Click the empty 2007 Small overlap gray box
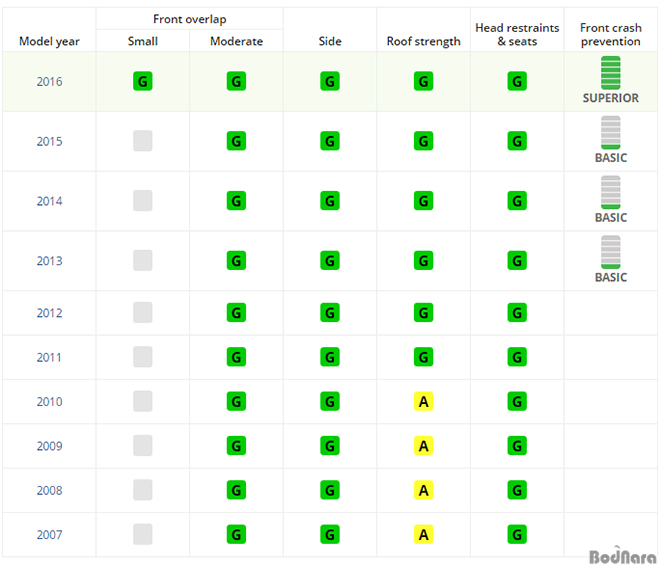660x567 pixels. click(x=143, y=535)
